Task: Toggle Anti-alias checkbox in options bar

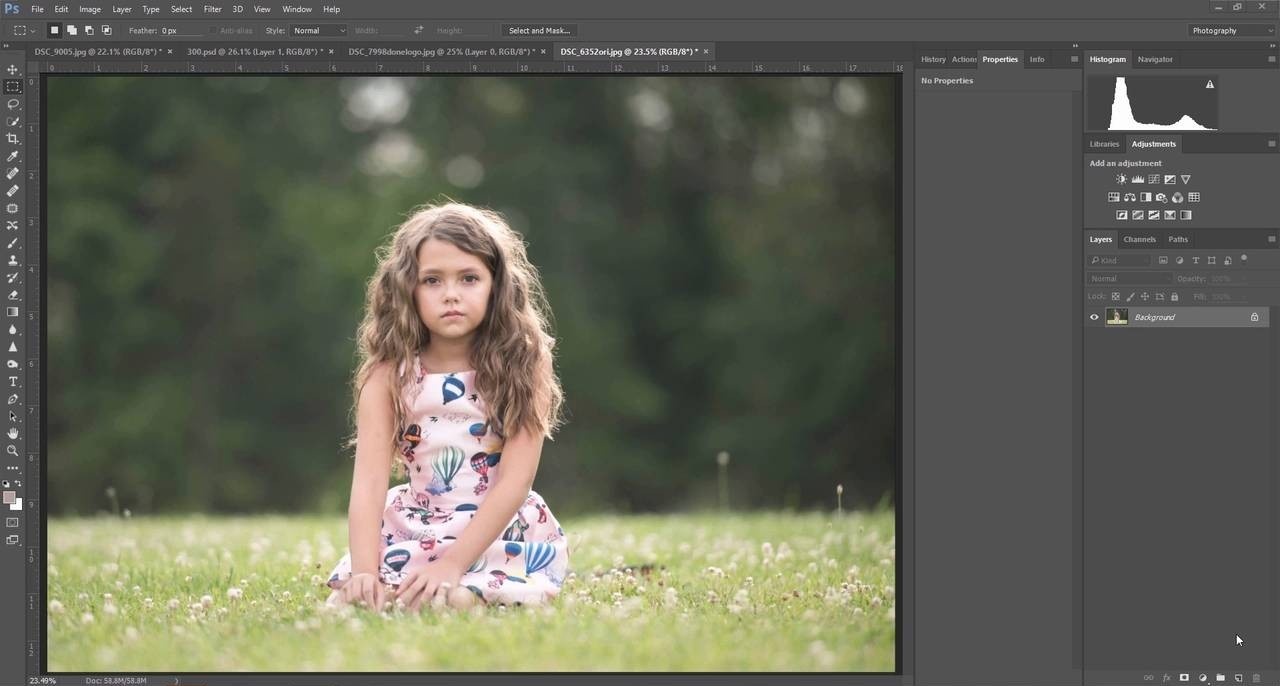Action: click(214, 31)
